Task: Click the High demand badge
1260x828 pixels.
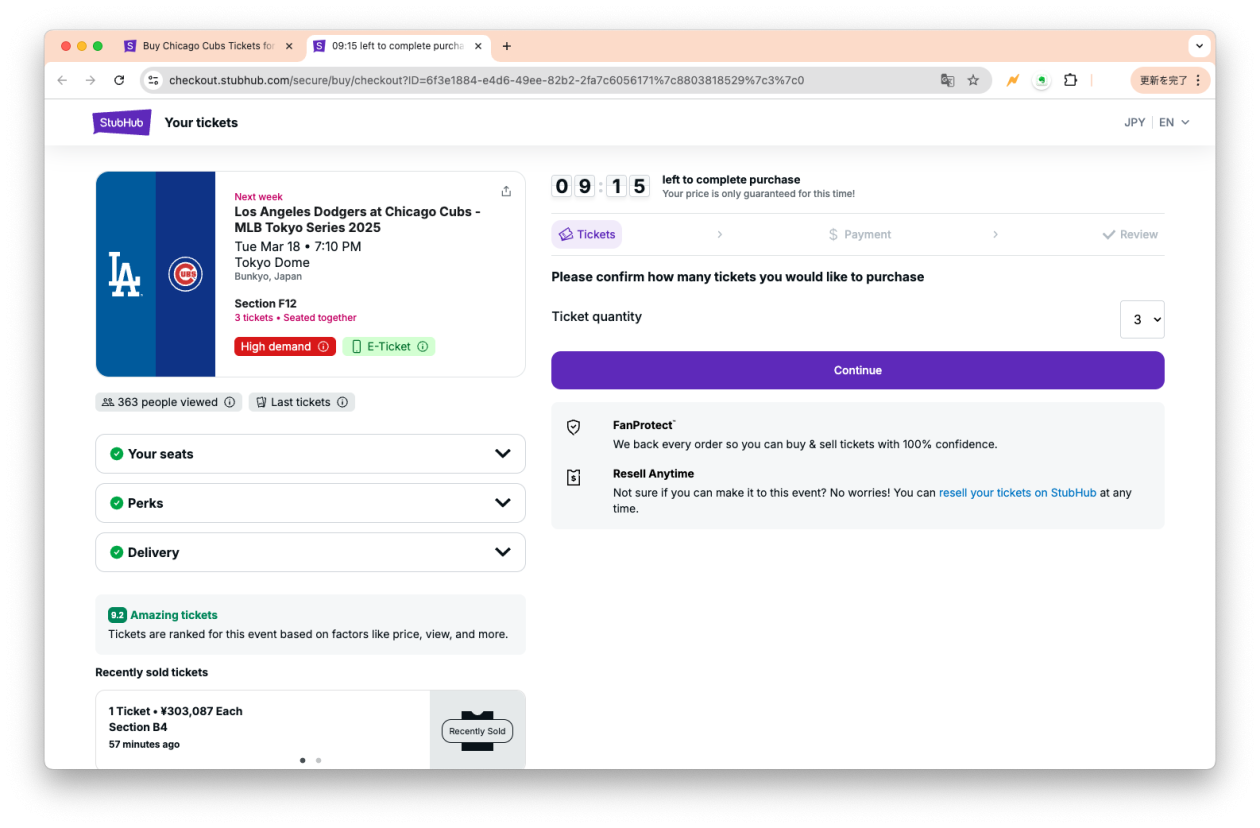Action: tap(285, 347)
